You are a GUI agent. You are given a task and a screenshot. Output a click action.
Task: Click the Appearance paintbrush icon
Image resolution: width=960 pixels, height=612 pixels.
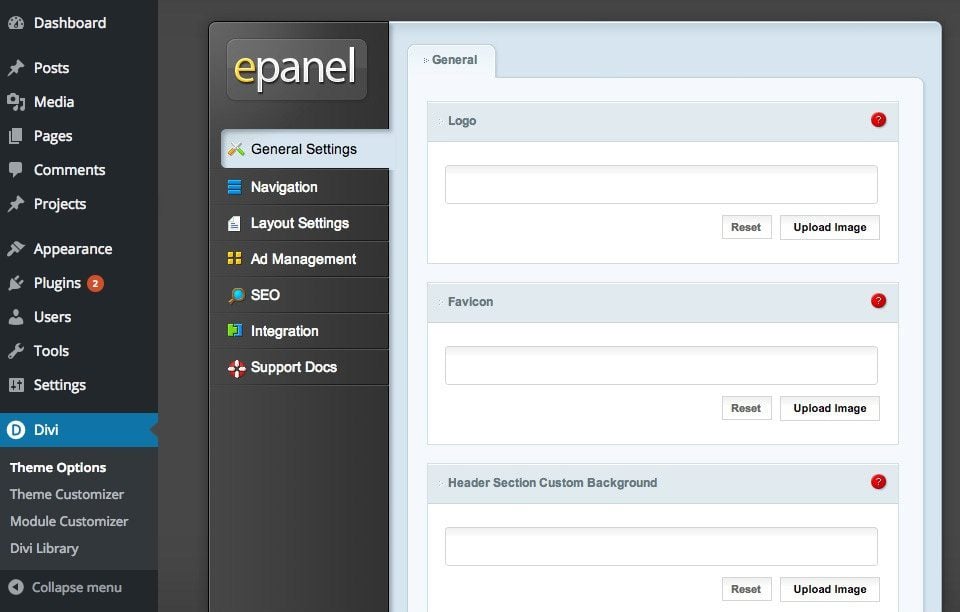(16, 248)
